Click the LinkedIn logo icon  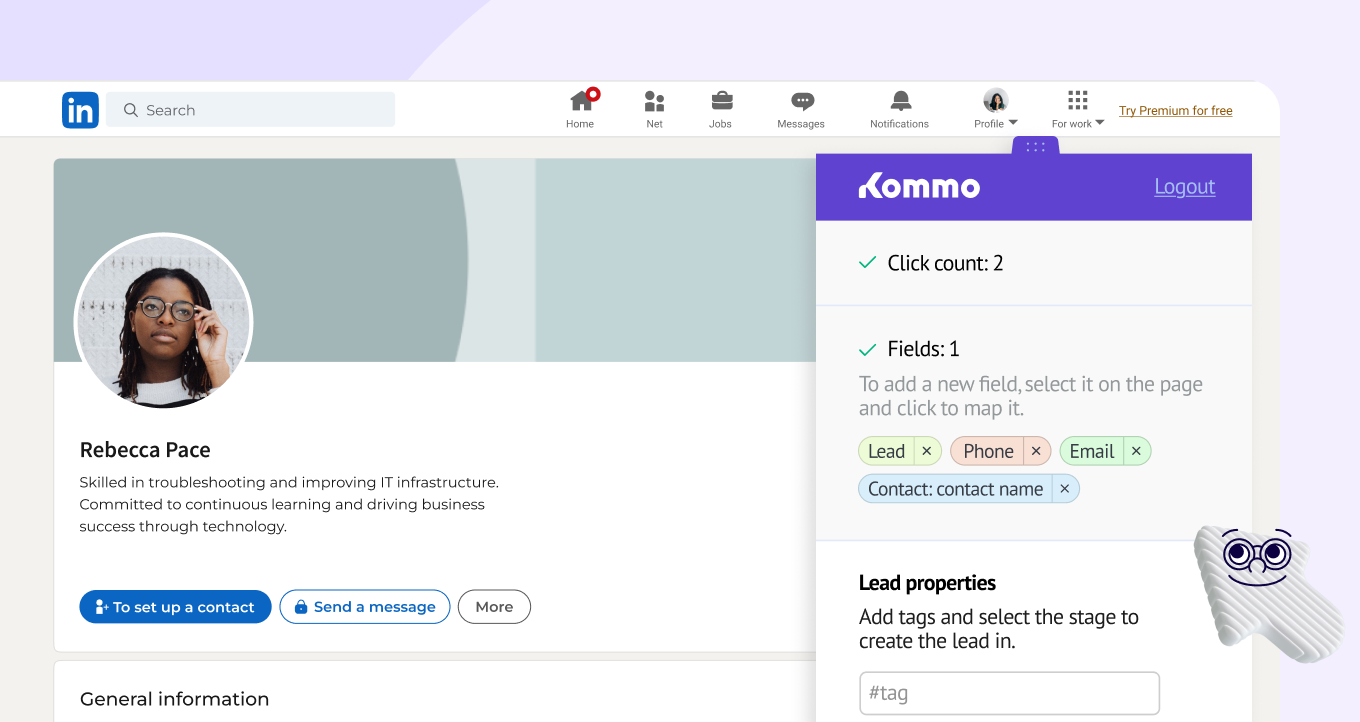tap(80, 110)
